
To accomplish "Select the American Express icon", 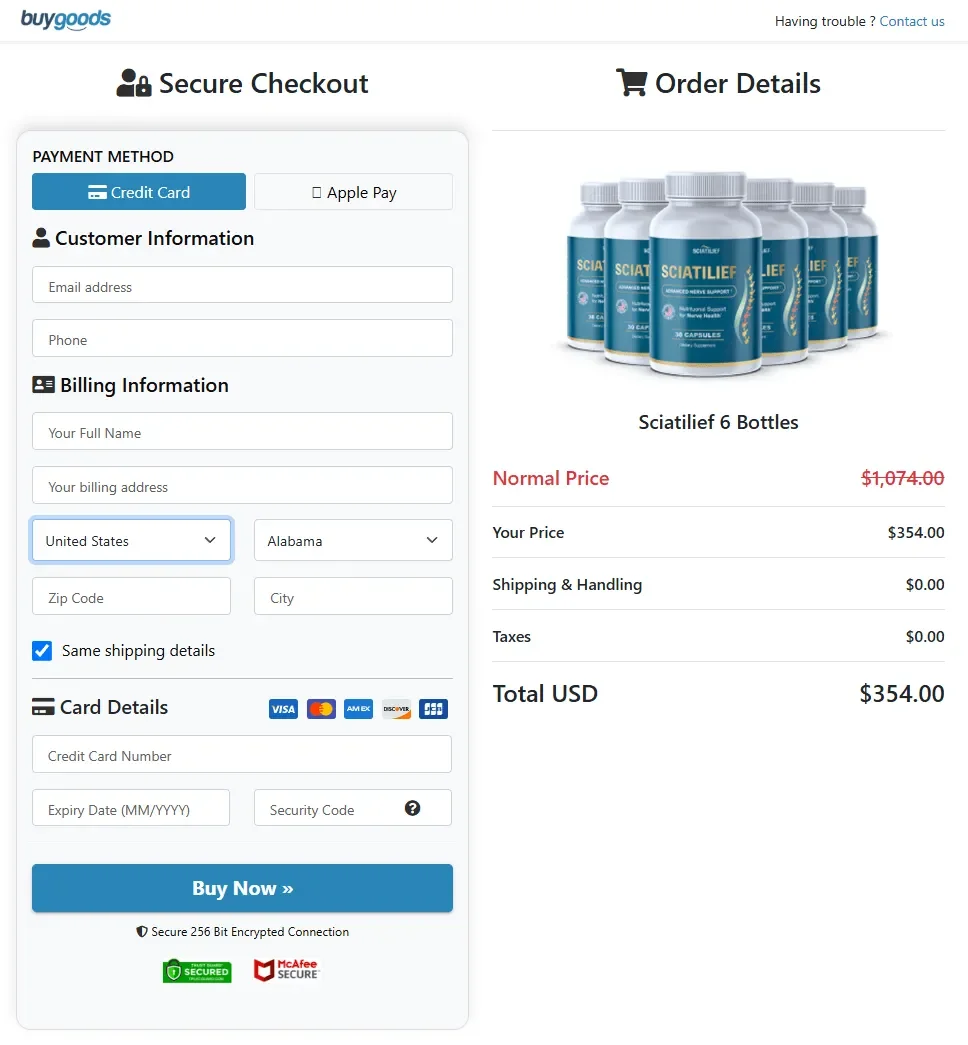I will (358, 708).
